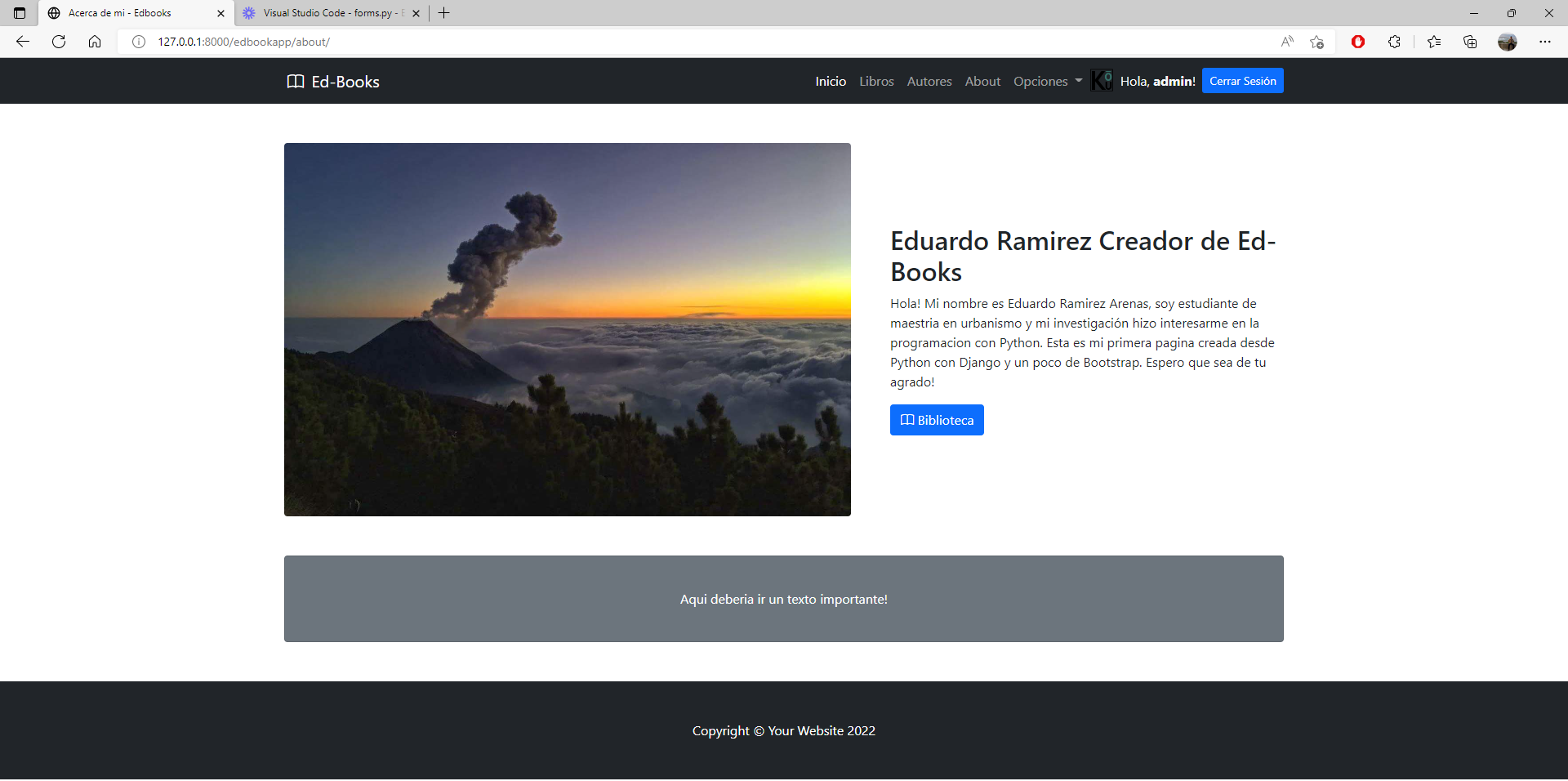
Task: Add this page to favorites
Action: (x=1316, y=42)
